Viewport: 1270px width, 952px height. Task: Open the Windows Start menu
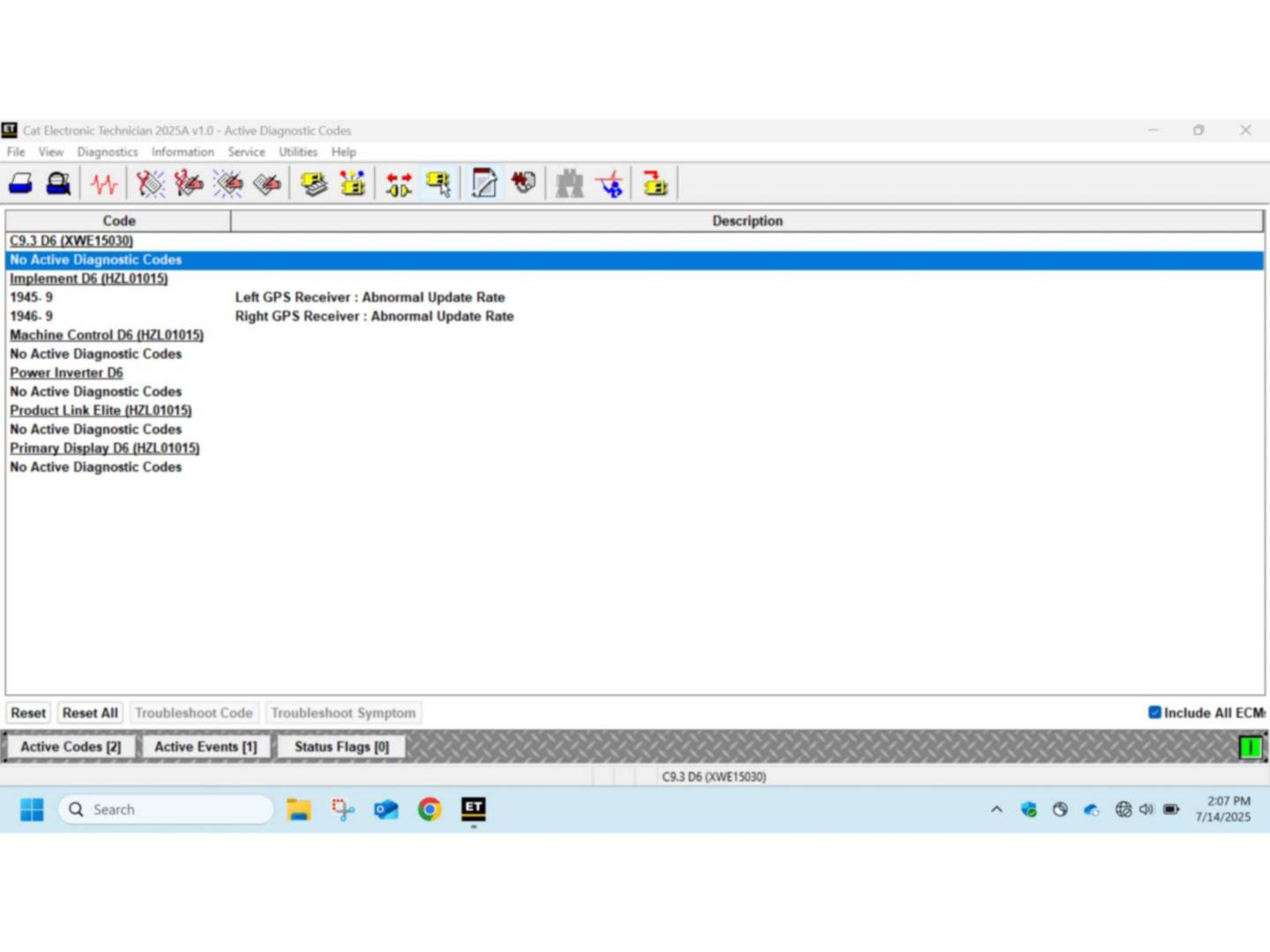coord(32,809)
